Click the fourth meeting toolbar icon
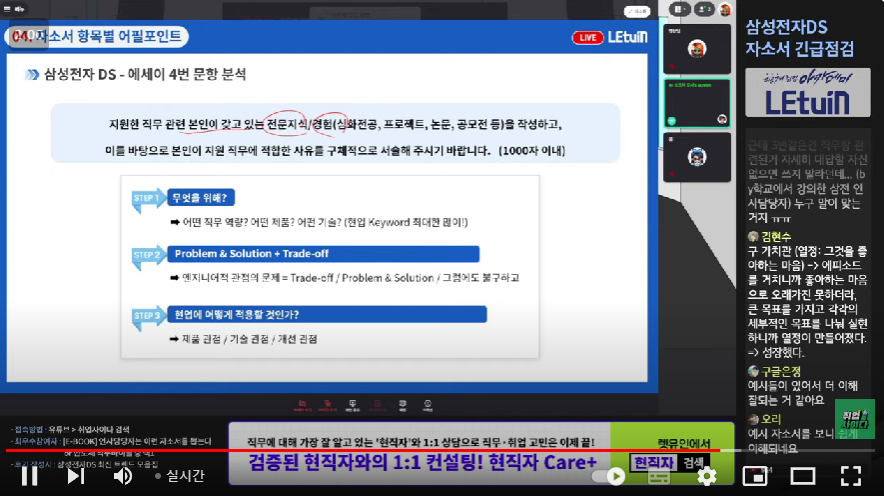 pos(378,405)
